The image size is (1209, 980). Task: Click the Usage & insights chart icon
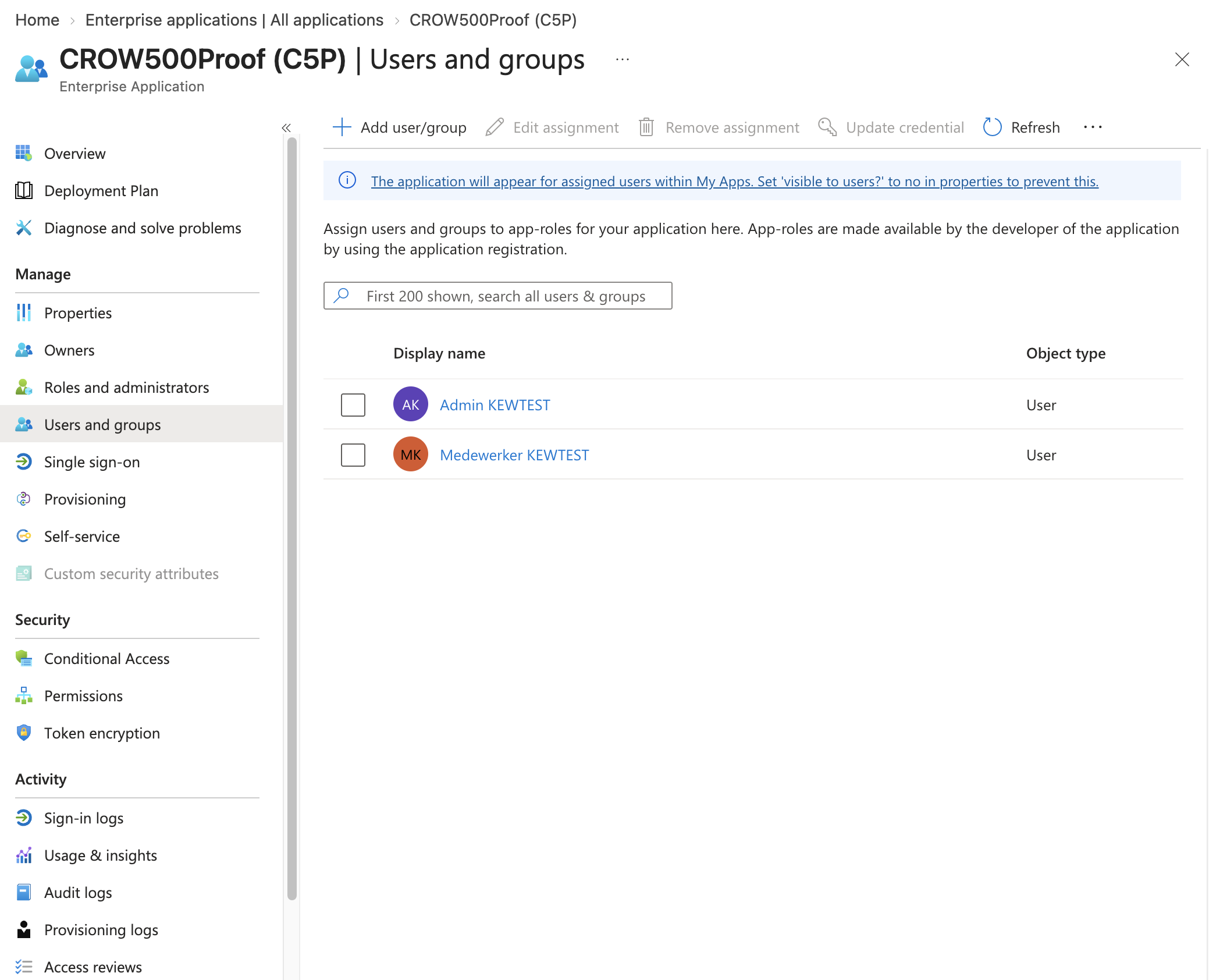click(x=24, y=855)
